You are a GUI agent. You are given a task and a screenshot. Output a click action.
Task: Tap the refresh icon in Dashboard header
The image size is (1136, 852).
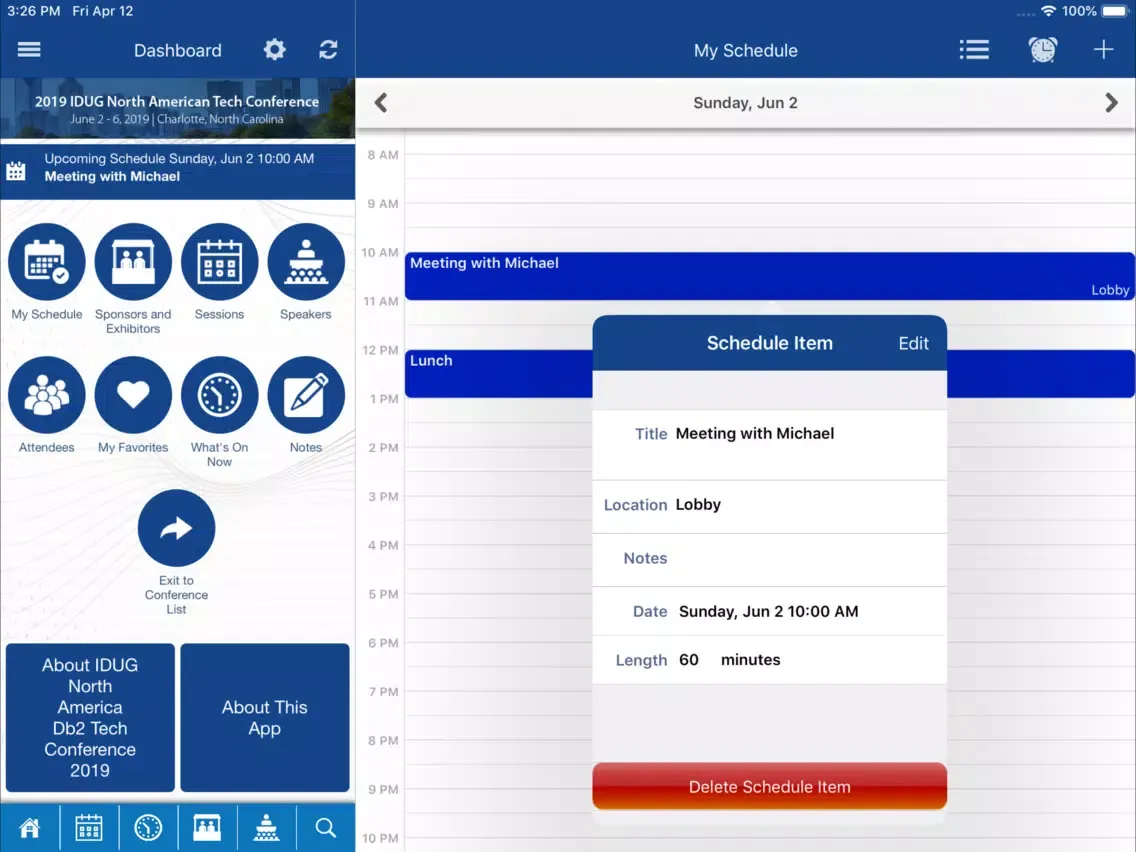pyautogui.click(x=328, y=49)
